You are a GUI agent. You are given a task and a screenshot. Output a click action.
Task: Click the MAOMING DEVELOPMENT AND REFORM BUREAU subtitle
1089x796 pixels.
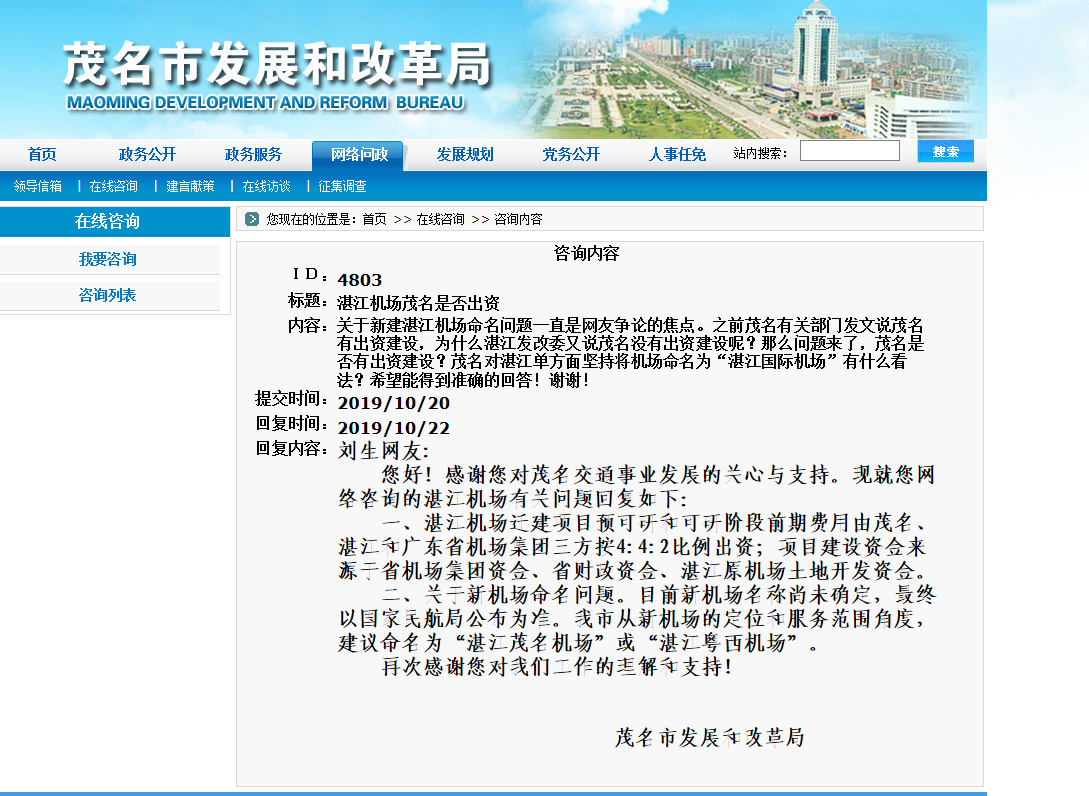point(265,103)
